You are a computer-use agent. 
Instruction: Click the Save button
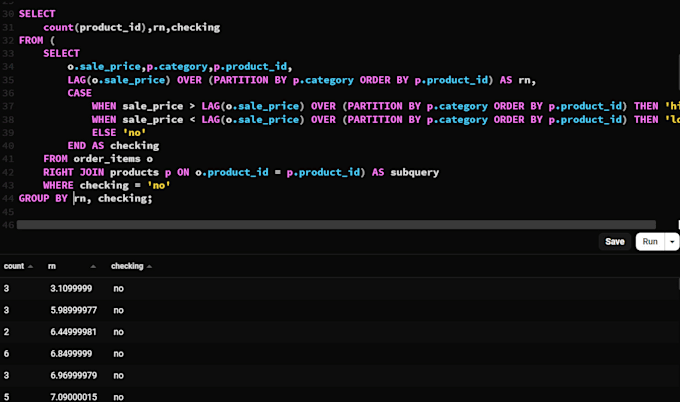[615, 242]
